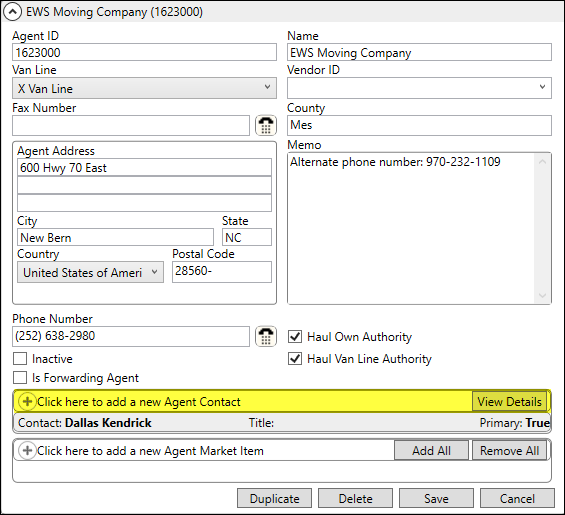Click the Agent ID field
565x515 pixels.
tap(144, 53)
